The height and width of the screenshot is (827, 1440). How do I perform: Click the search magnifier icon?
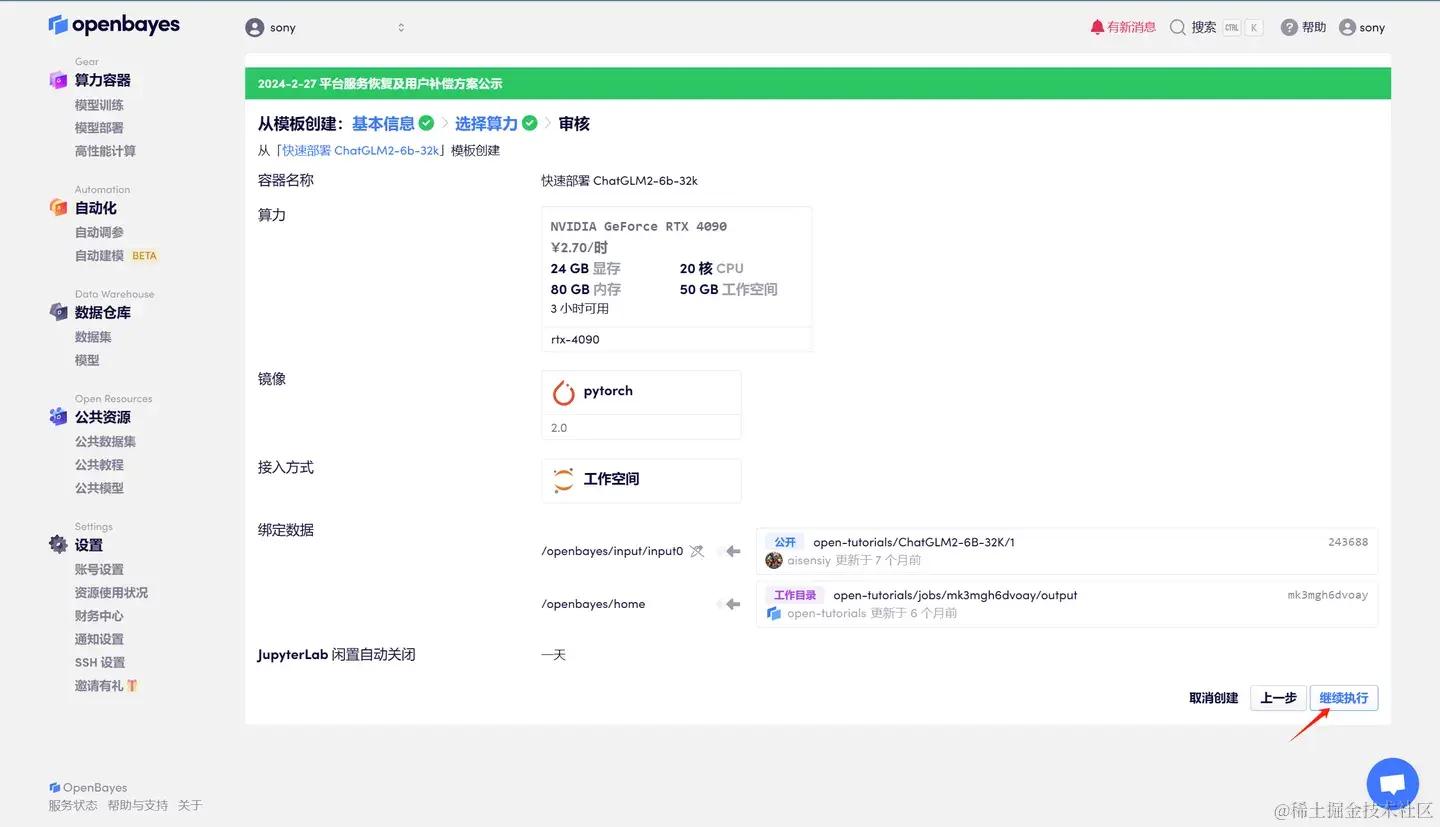pyautogui.click(x=1177, y=27)
